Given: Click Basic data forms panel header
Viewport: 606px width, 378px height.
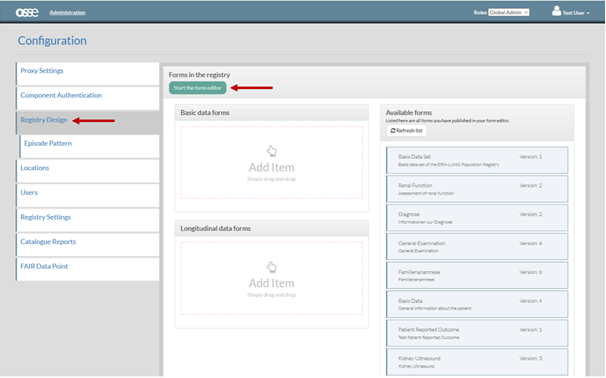Looking at the screenshot, I should tap(272, 112).
